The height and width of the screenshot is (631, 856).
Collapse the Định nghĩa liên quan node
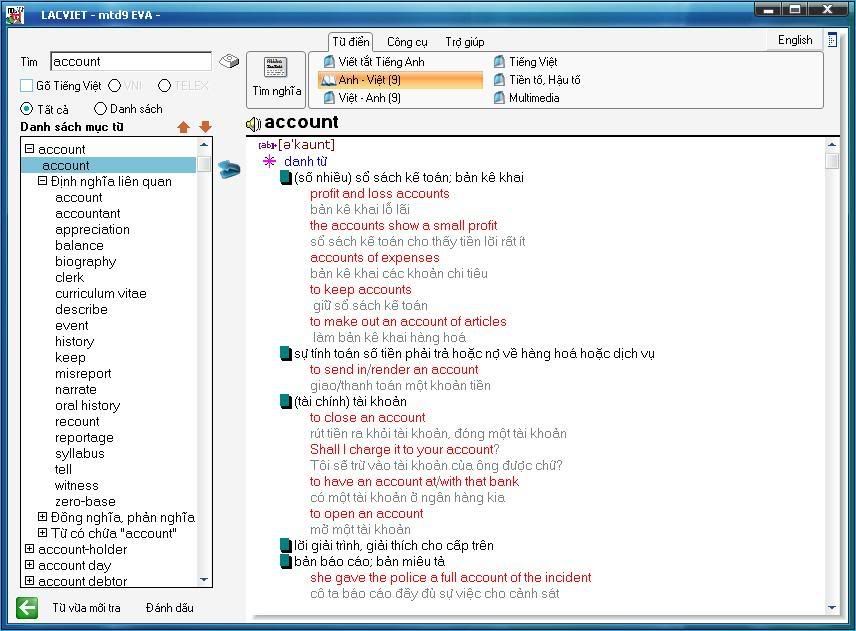(x=42, y=181)
